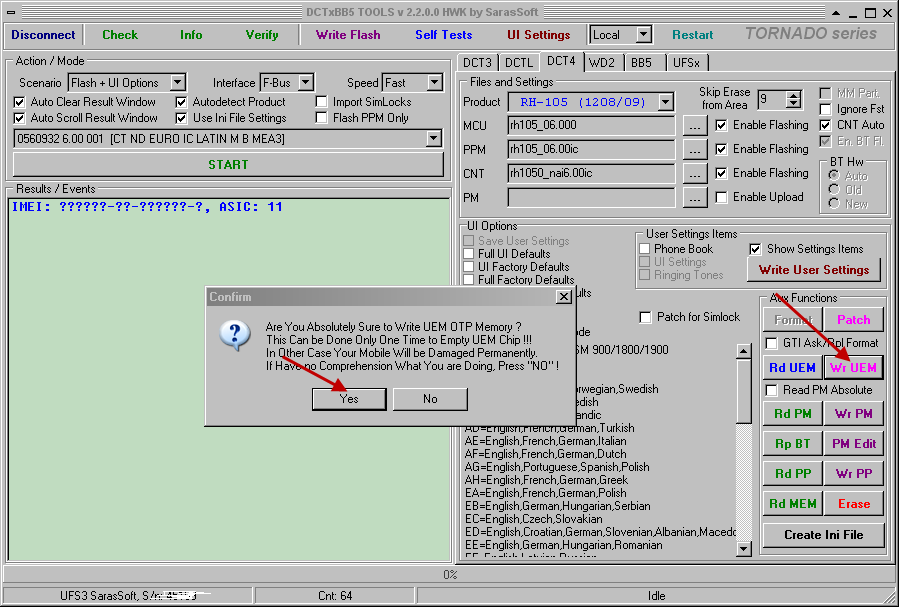Enable Patch for Simlock checkbox
The width and height of the screenshot is (899, 607).
645,317
